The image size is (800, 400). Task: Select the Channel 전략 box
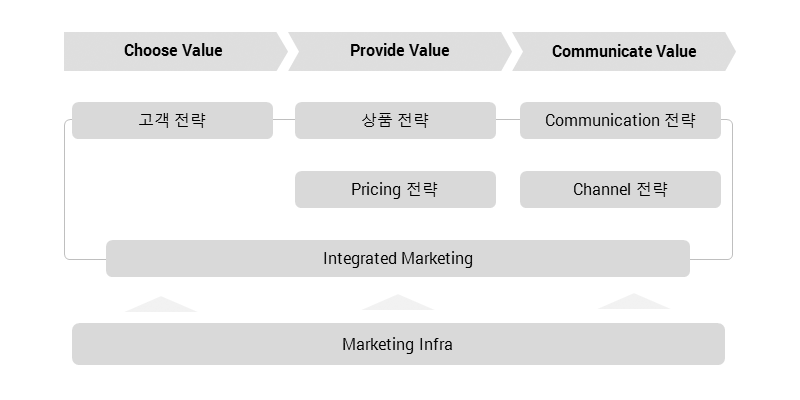620,189
